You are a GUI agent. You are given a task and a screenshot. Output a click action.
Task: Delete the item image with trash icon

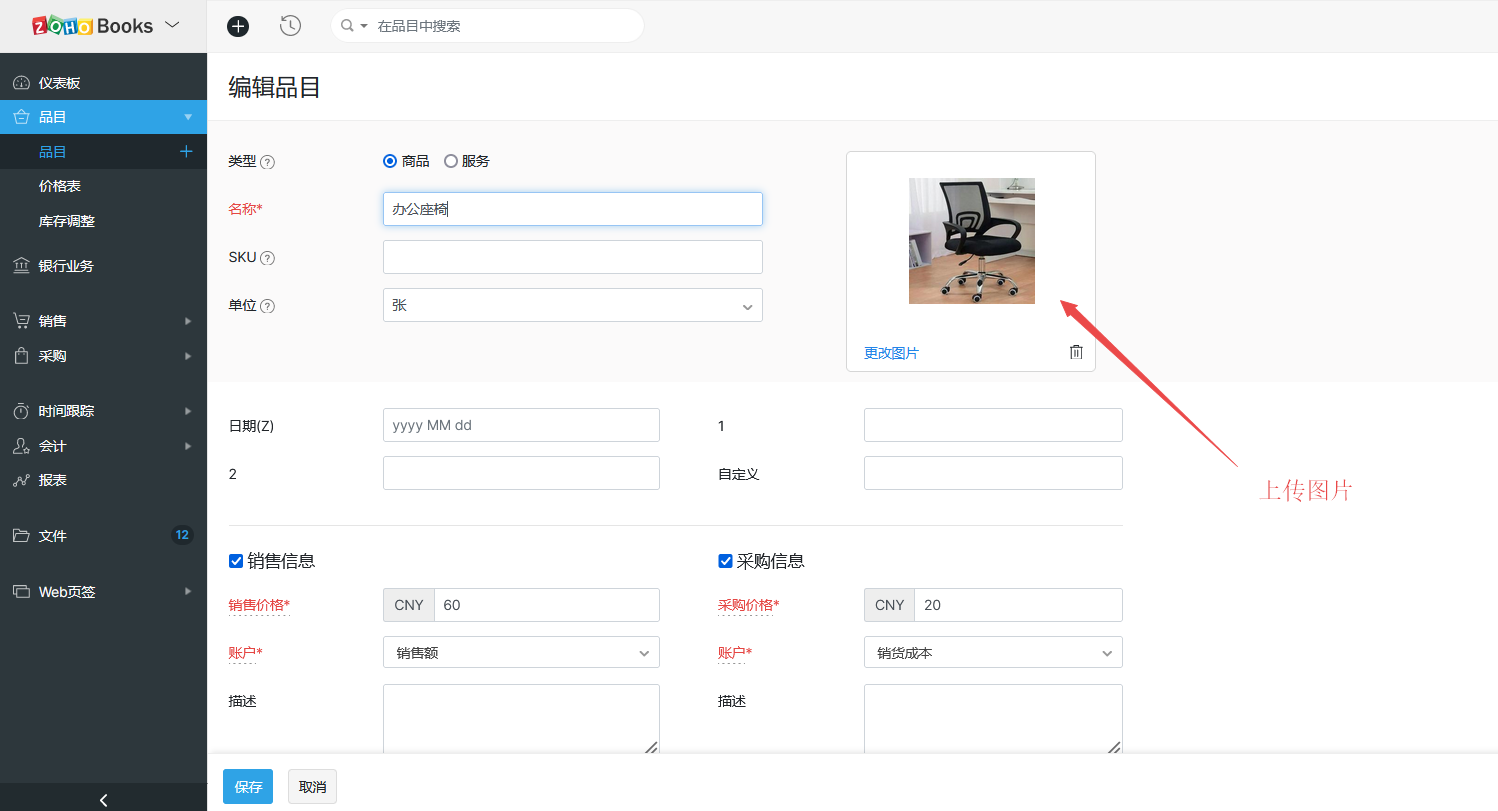click(x=1076, y=352)
